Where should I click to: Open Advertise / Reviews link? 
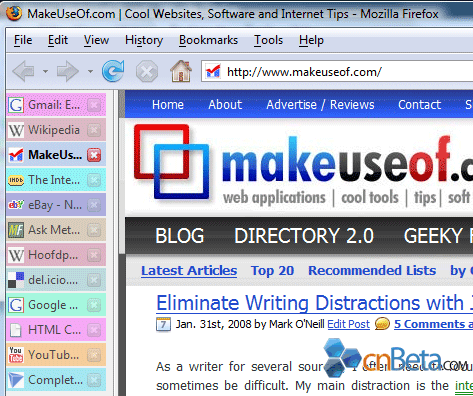(x=320, y=105)
